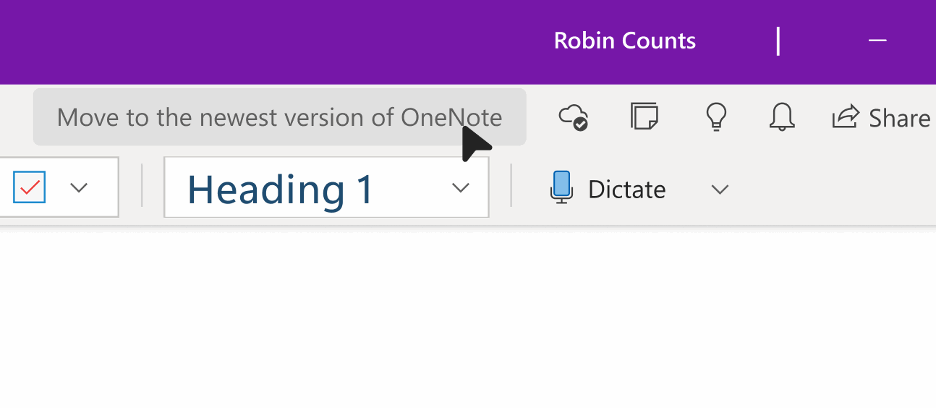Start dictation with the blue microphone icon
The height and width of the screenshot is (408, 936).
coord(561,188)
